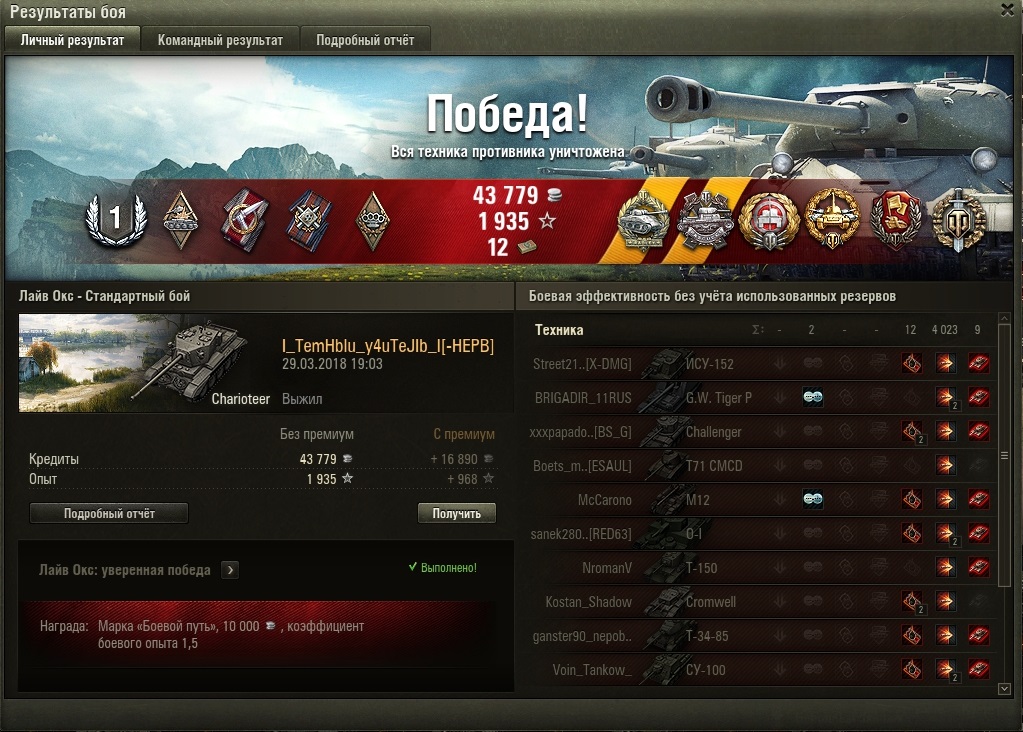Image resolution: width=1023 pixels, height=732 pixels.
Task: Expand the Лайв Окс mission arrow
Action: pos(230,570)
